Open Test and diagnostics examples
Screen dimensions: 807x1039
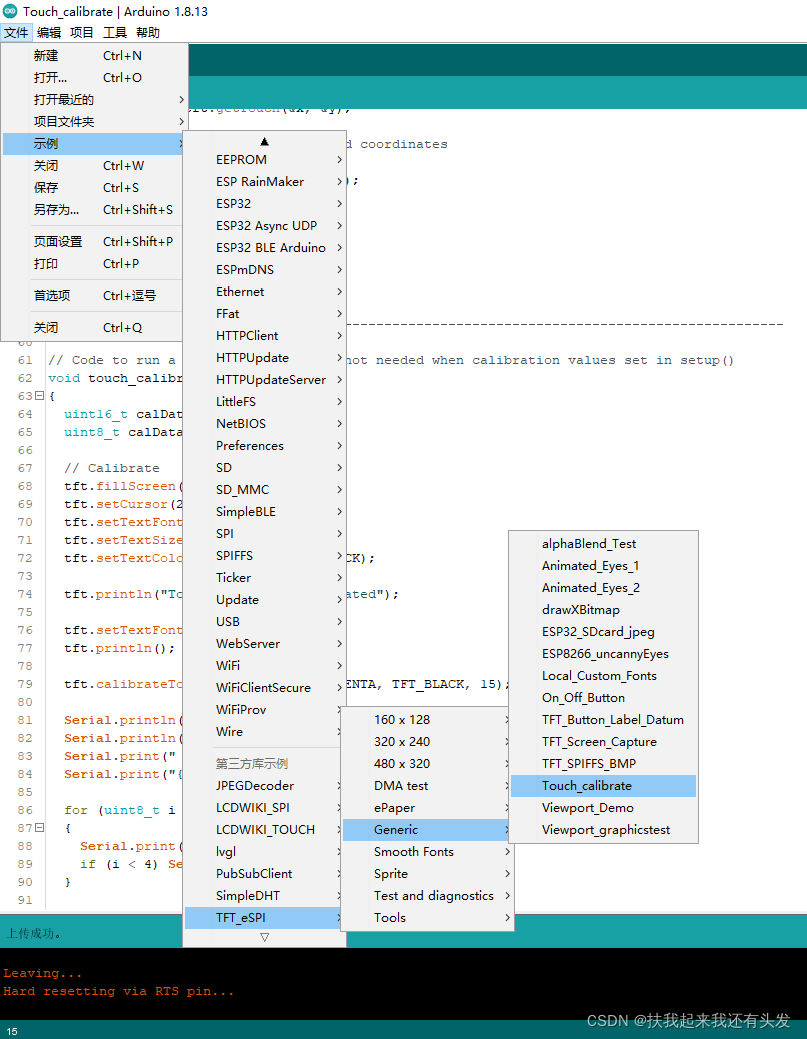point(427,895)
